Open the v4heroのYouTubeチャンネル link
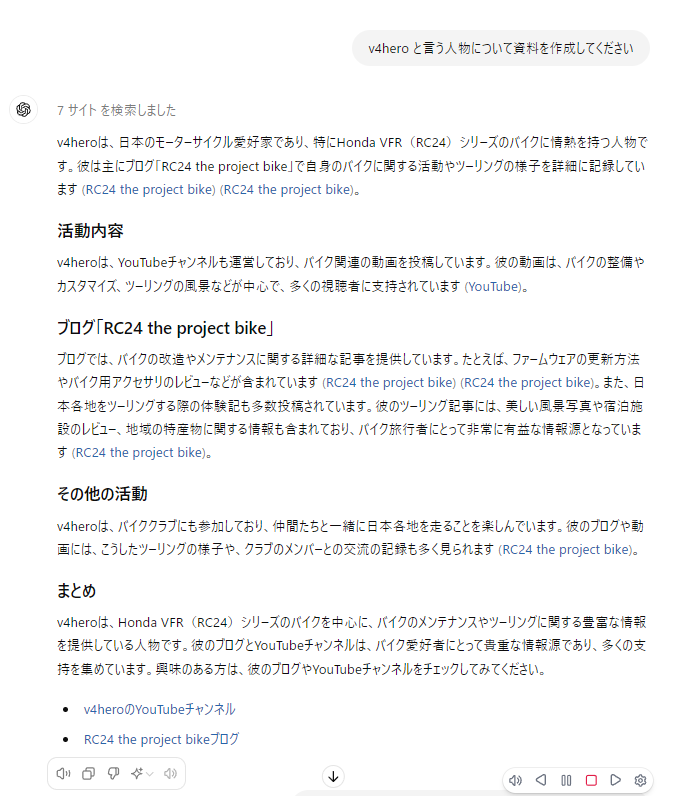This screenshot has height=796, width=686. point(159,709)
